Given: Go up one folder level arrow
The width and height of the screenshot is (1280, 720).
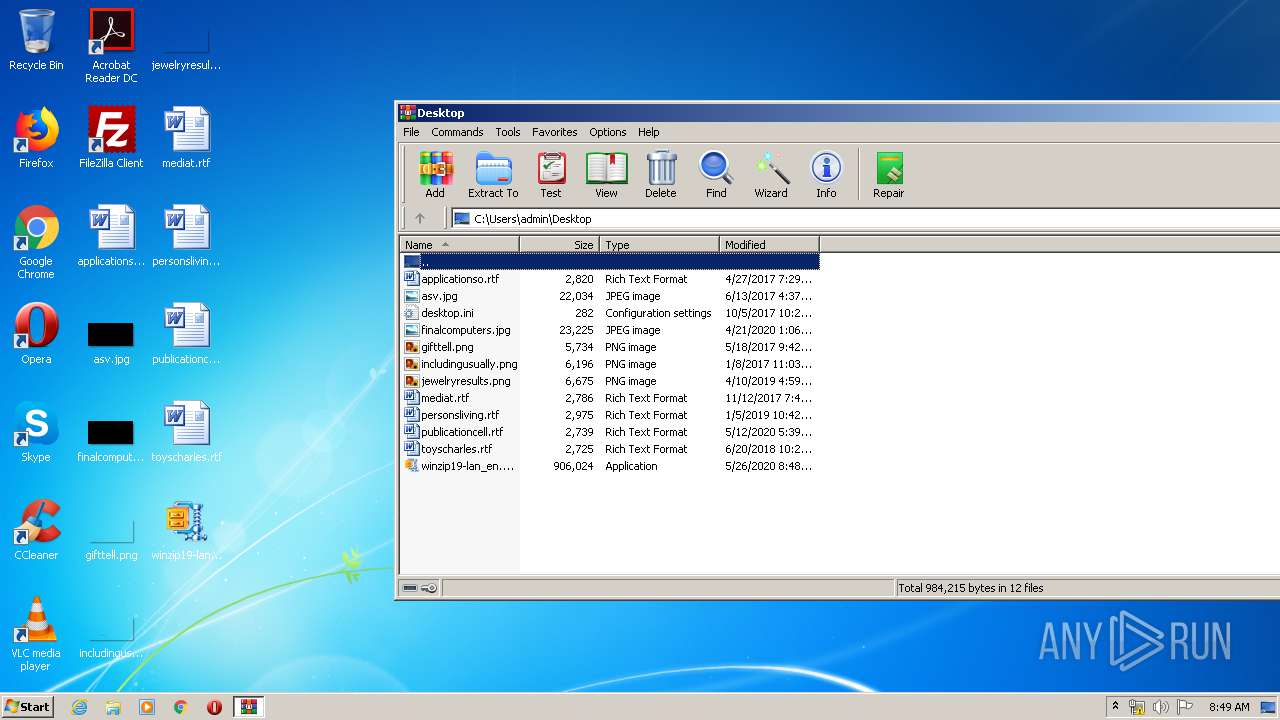Looking at the screenshot, I should (x=420, y=218).
